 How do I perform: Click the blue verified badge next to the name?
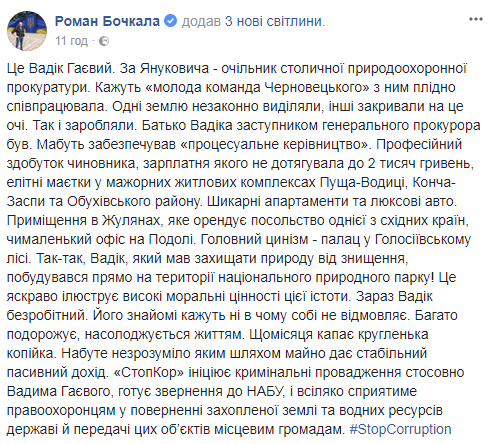tap(171, 21)
